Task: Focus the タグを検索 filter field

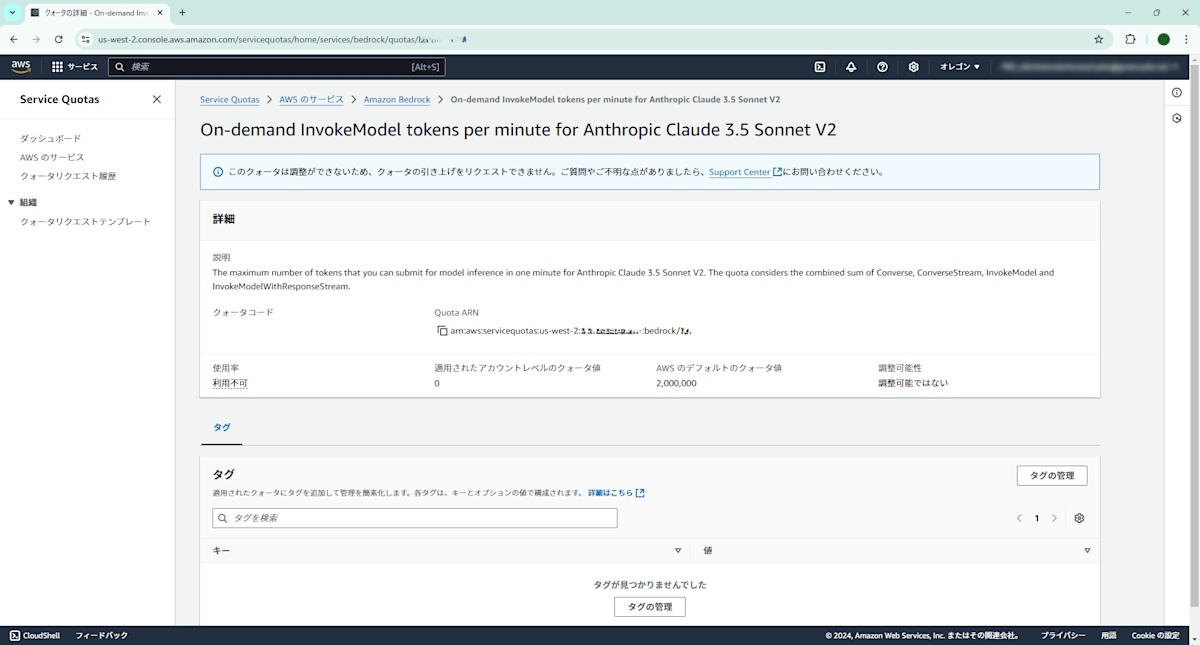Action: pyautogui.click(x=415, y=518)
